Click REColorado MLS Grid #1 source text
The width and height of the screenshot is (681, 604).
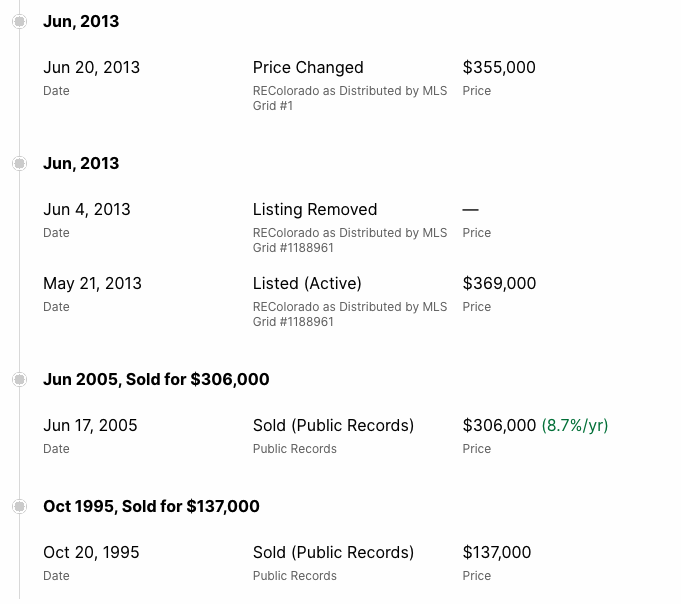pyautogui.click(x=350, y=99)
